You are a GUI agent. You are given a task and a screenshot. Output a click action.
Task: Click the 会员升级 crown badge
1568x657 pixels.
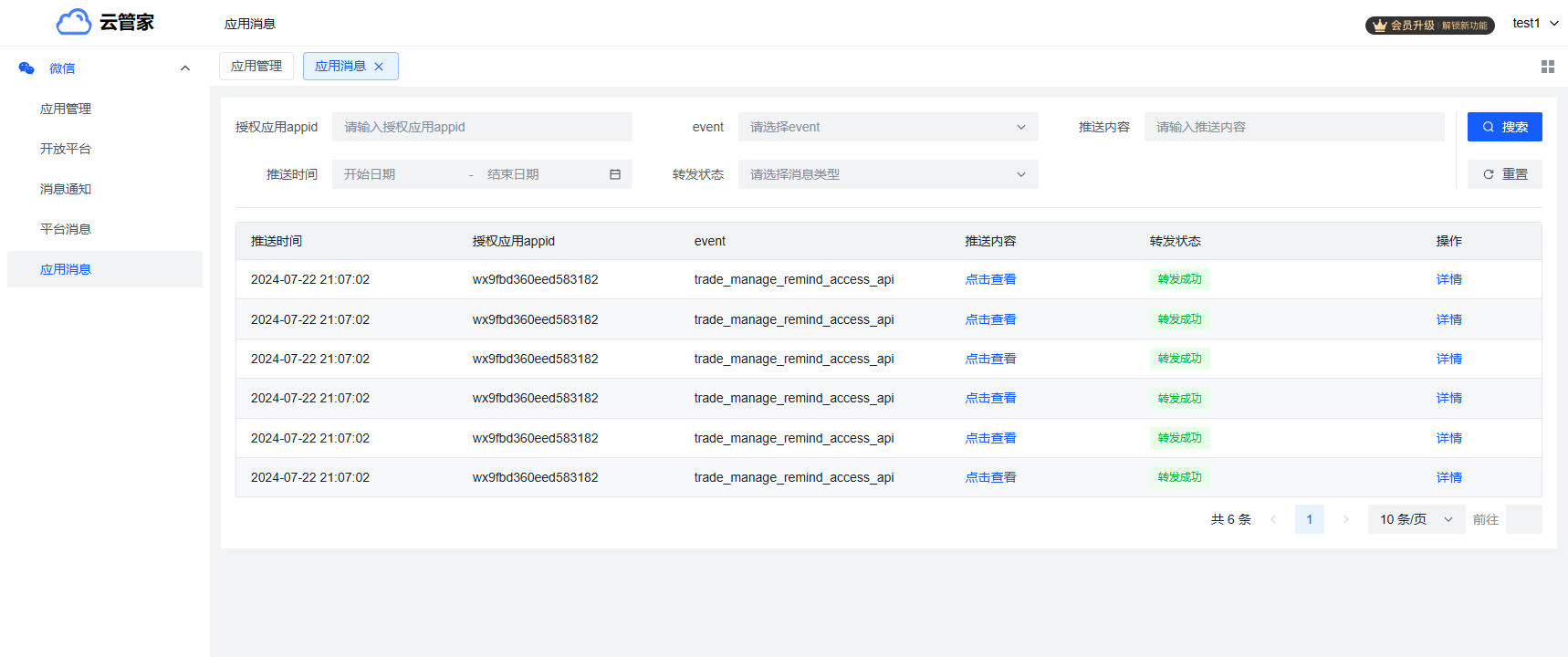point(1429,26)
